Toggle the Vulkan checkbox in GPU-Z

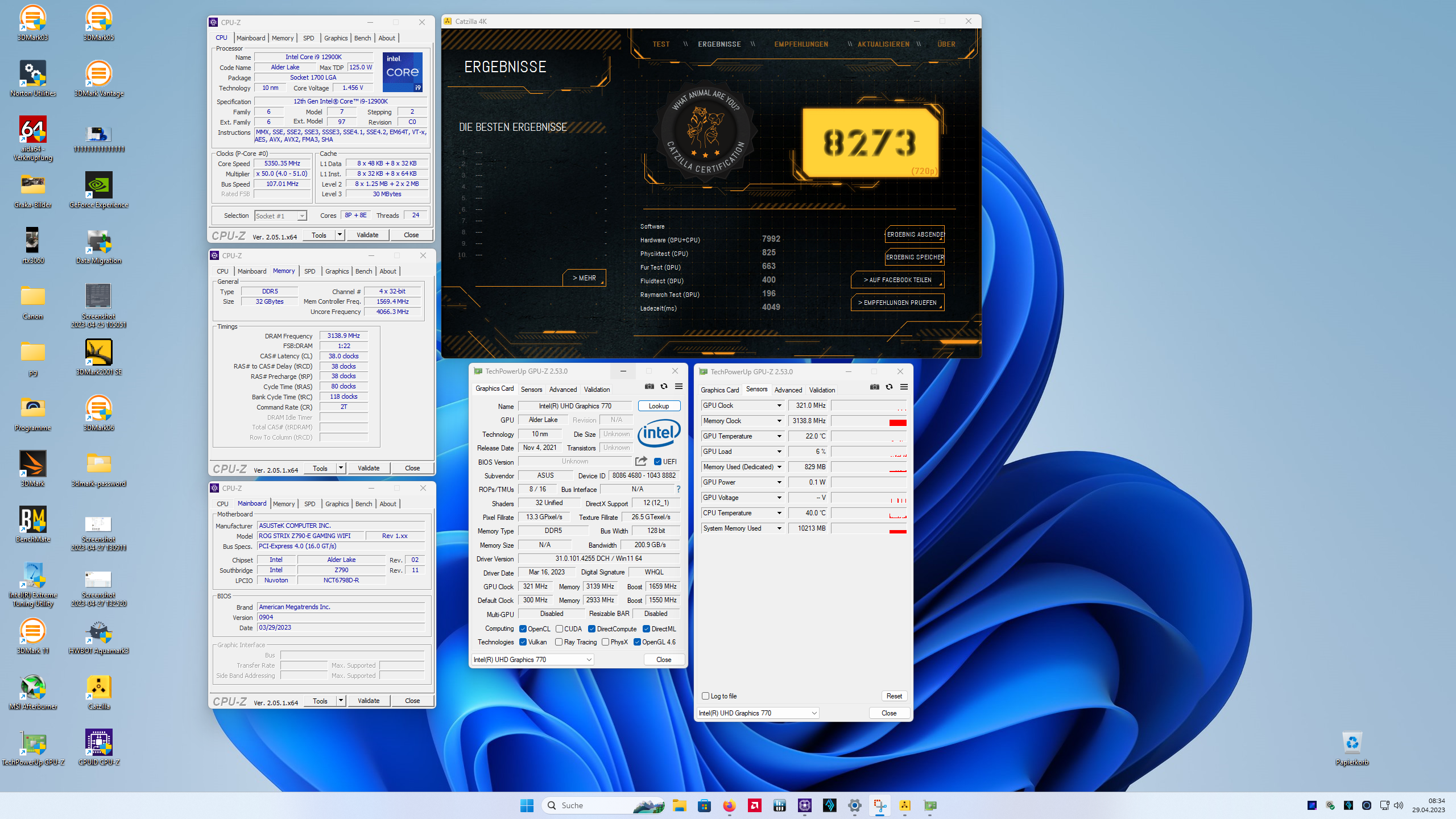click(523, 642)
